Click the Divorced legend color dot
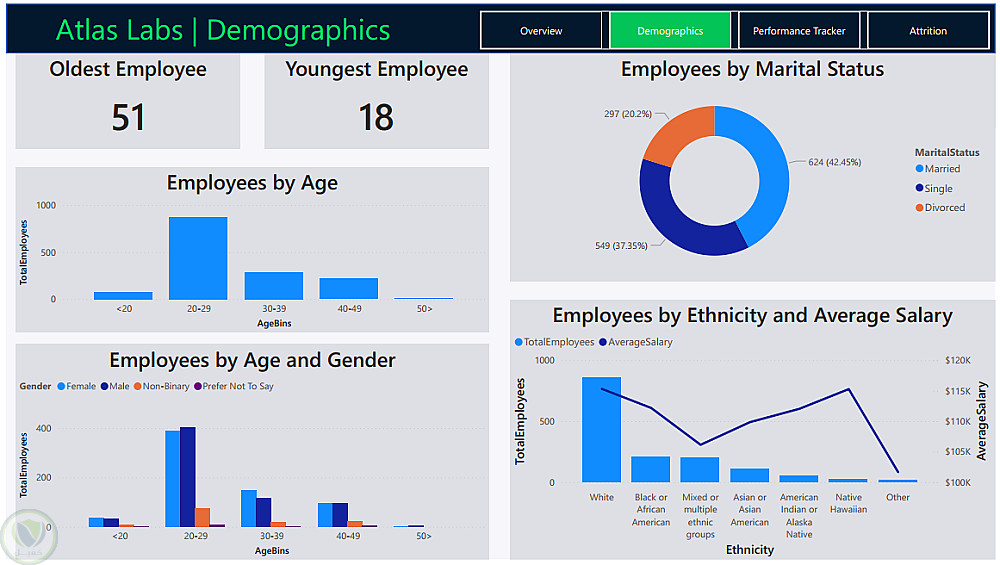Image resolution: width=1000 pixels, height=565 pixels. click(x=919, y=207)
